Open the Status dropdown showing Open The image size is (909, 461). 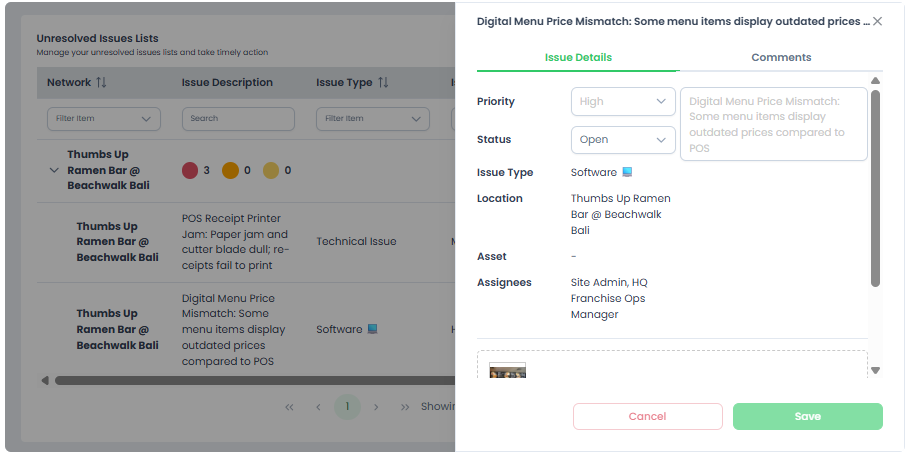(x=623, y=140)
